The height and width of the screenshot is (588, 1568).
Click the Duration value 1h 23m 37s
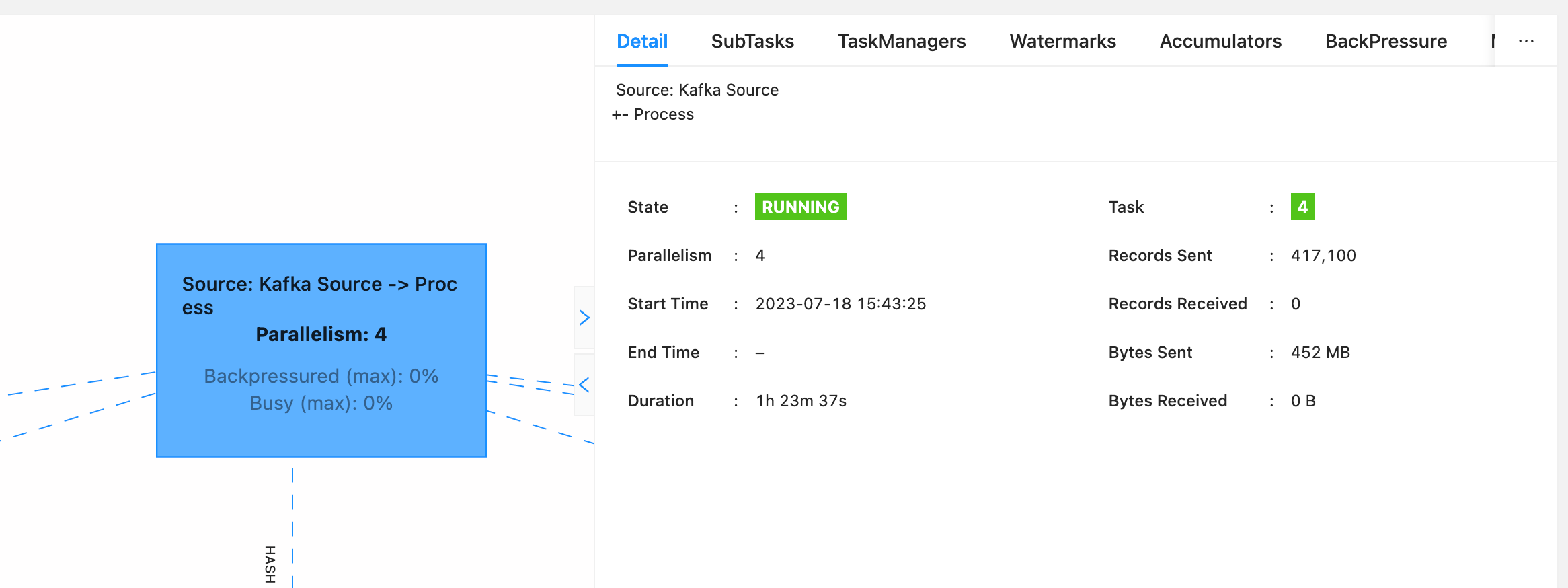[801, 401]
